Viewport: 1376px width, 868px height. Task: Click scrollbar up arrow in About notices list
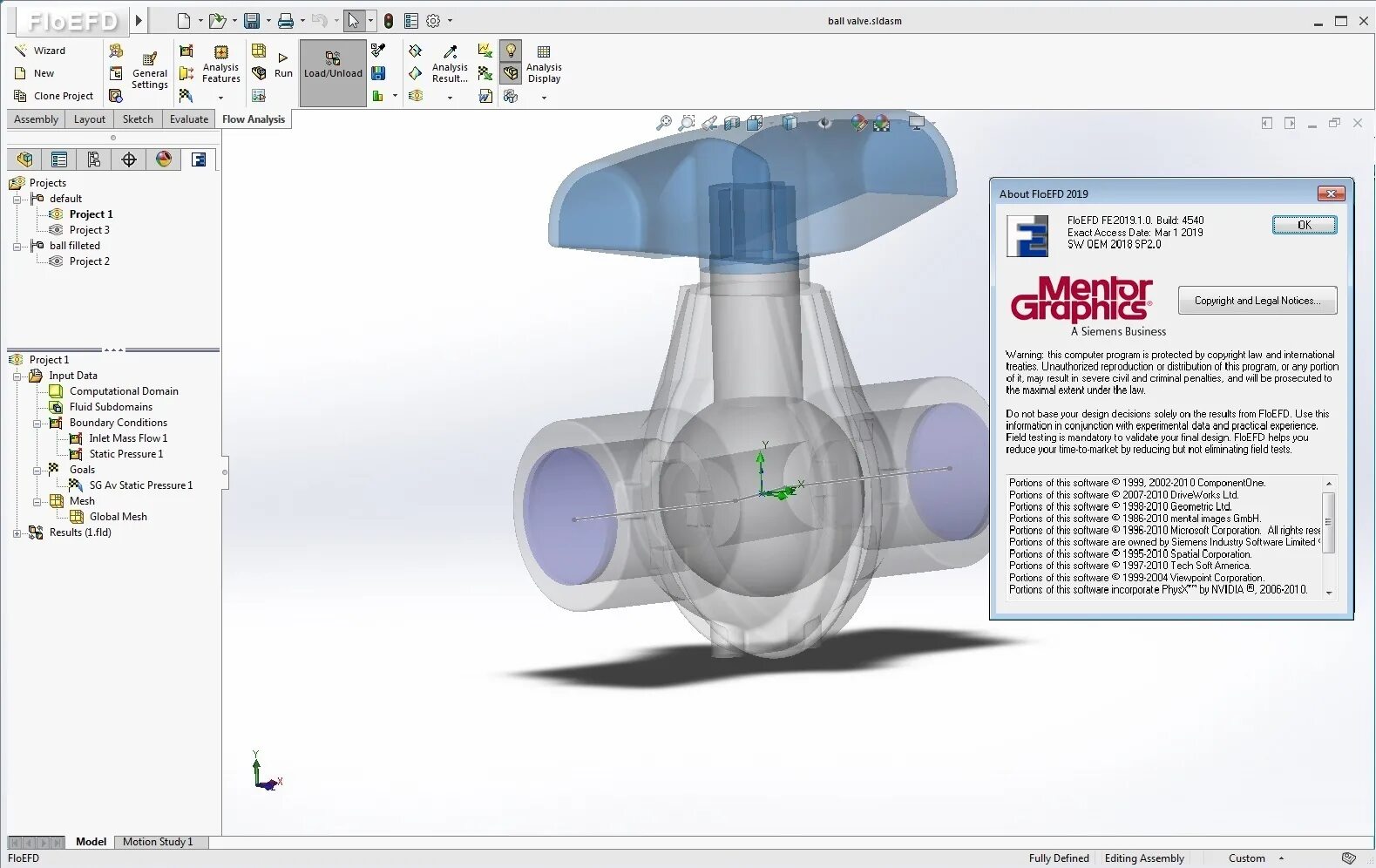tap(1329, 483)
